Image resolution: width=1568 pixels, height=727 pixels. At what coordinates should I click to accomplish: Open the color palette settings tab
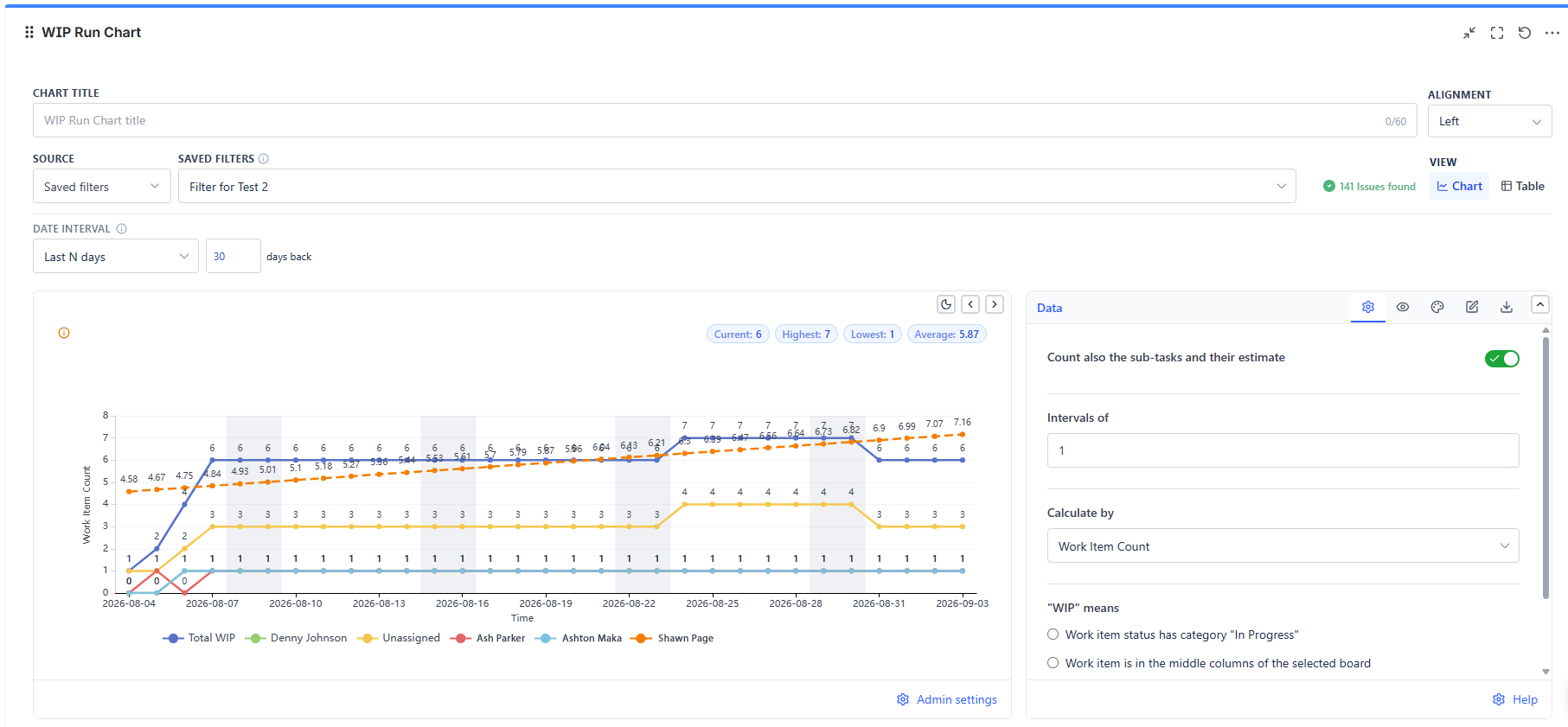[1437, 307]
